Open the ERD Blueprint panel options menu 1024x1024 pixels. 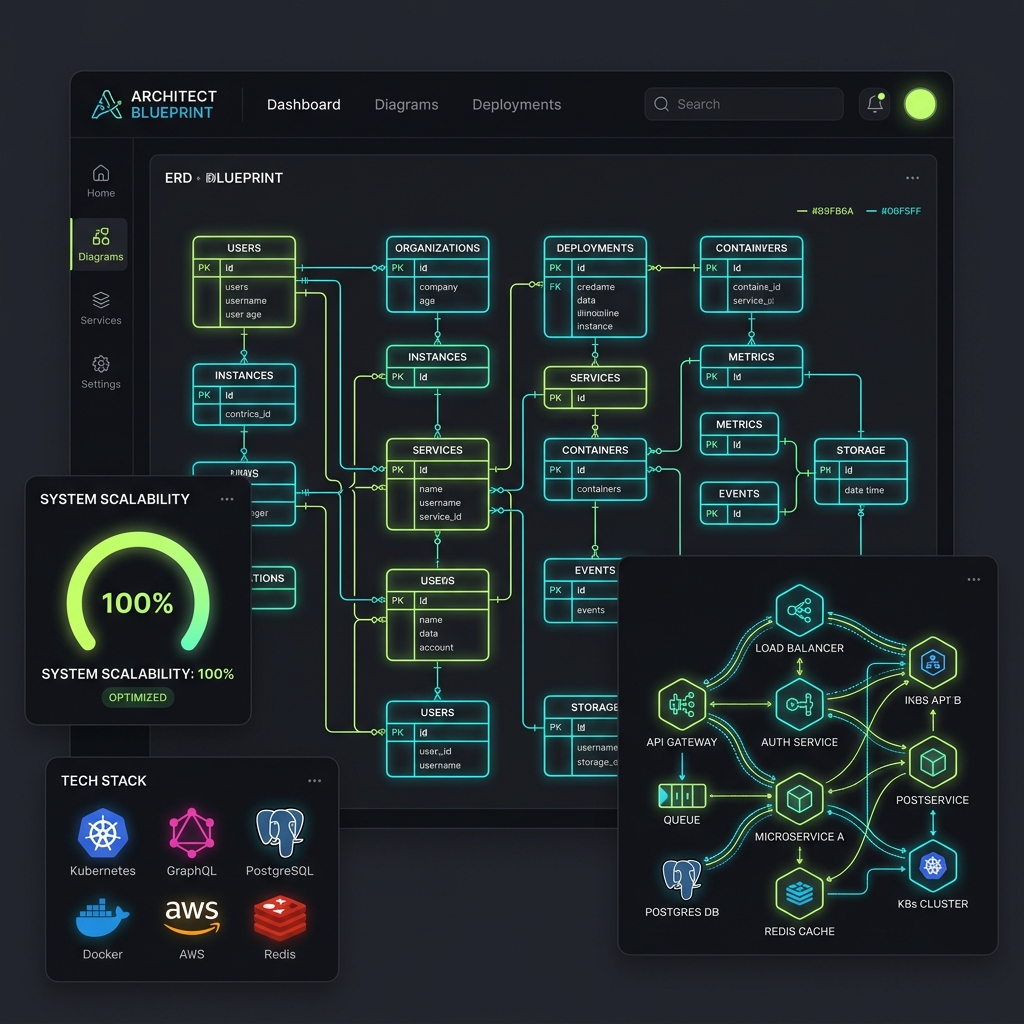click(912, 178)
